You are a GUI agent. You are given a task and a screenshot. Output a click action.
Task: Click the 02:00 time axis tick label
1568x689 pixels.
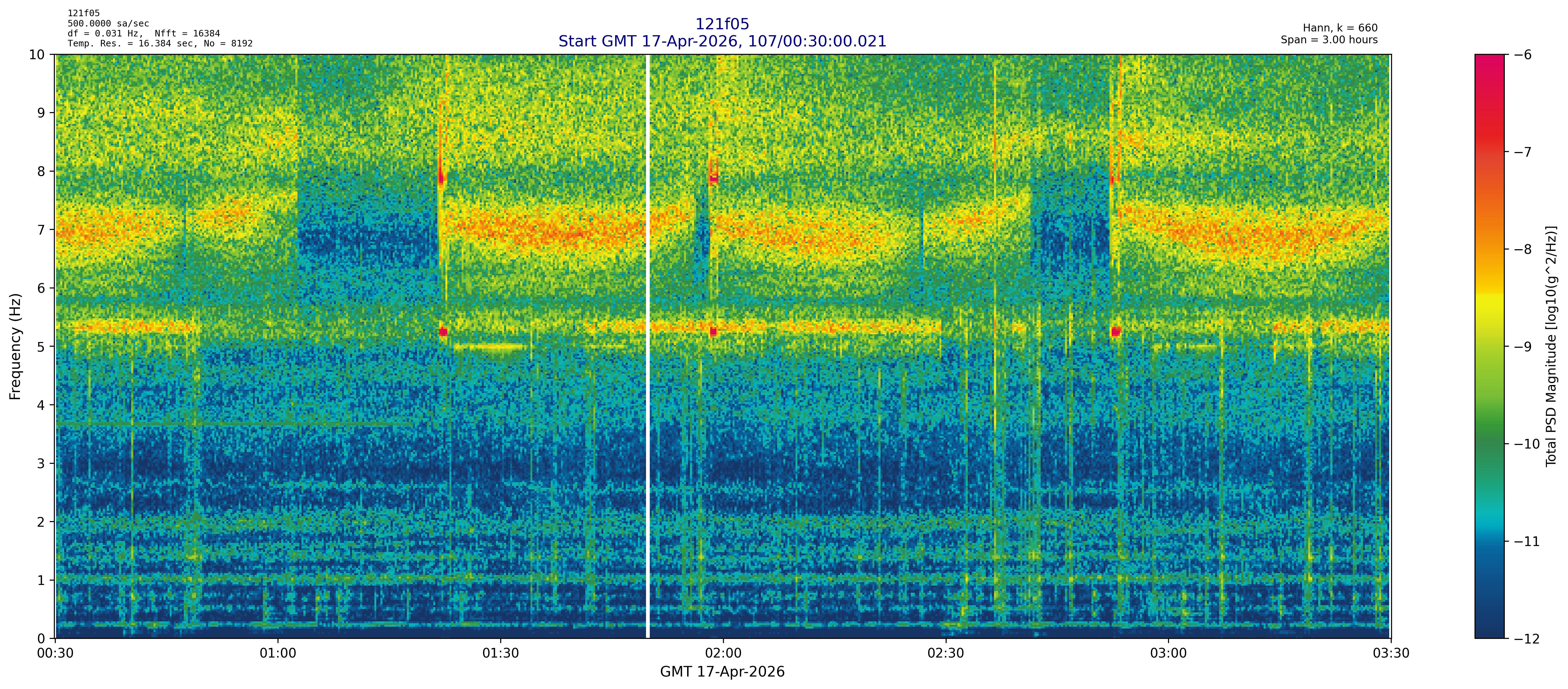(x=723, y=654)
